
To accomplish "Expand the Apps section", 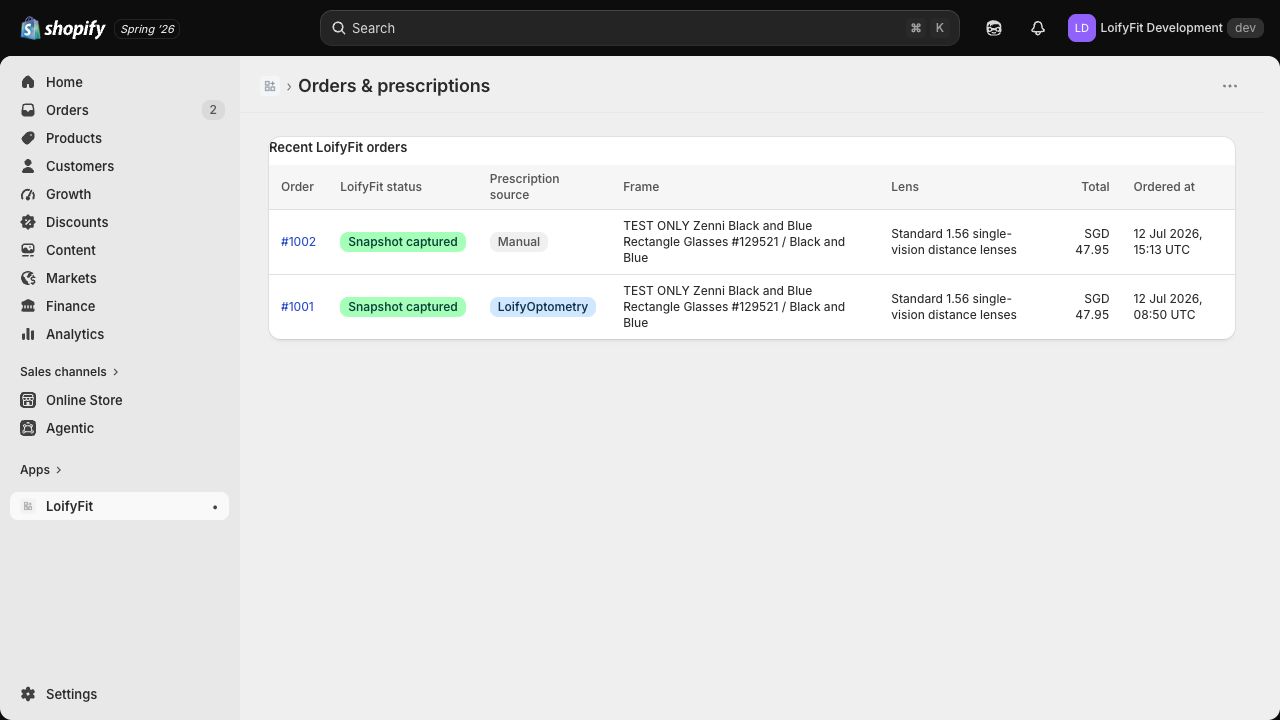I will (41, 470).
